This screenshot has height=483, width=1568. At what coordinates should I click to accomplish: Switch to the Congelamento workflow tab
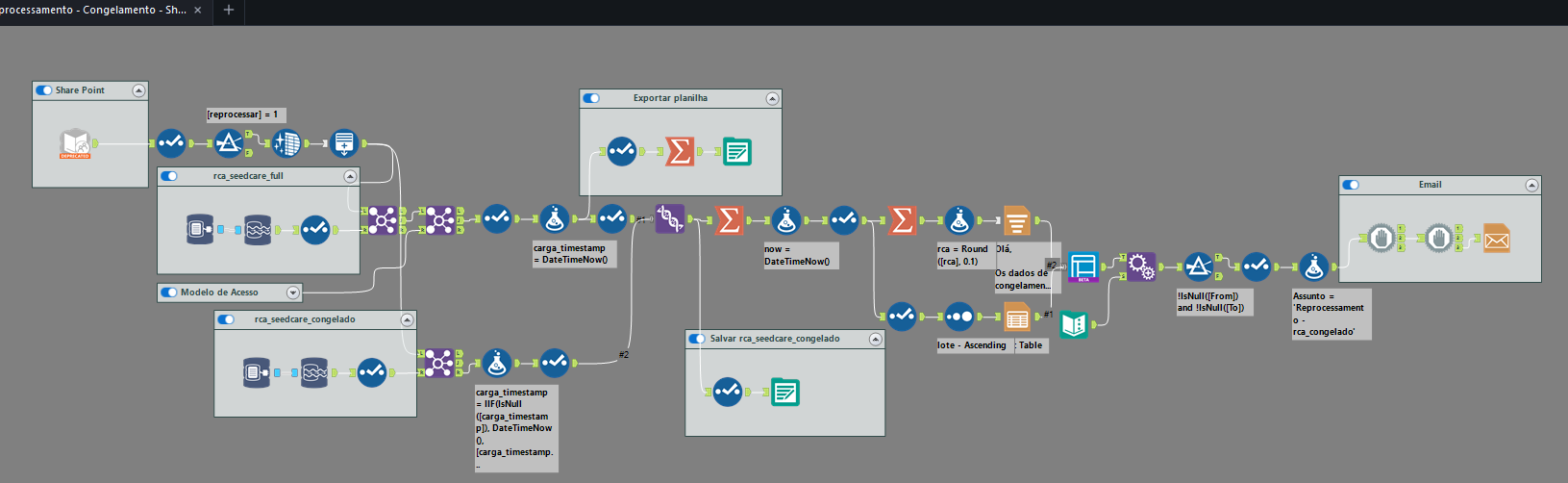(x=93, y=10)
